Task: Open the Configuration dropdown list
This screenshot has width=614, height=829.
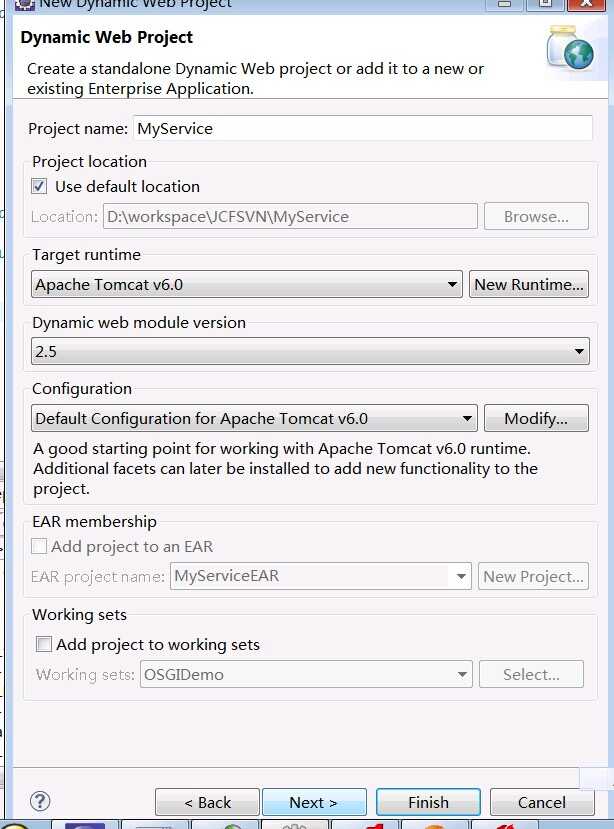Action: [x=254, y=418]
